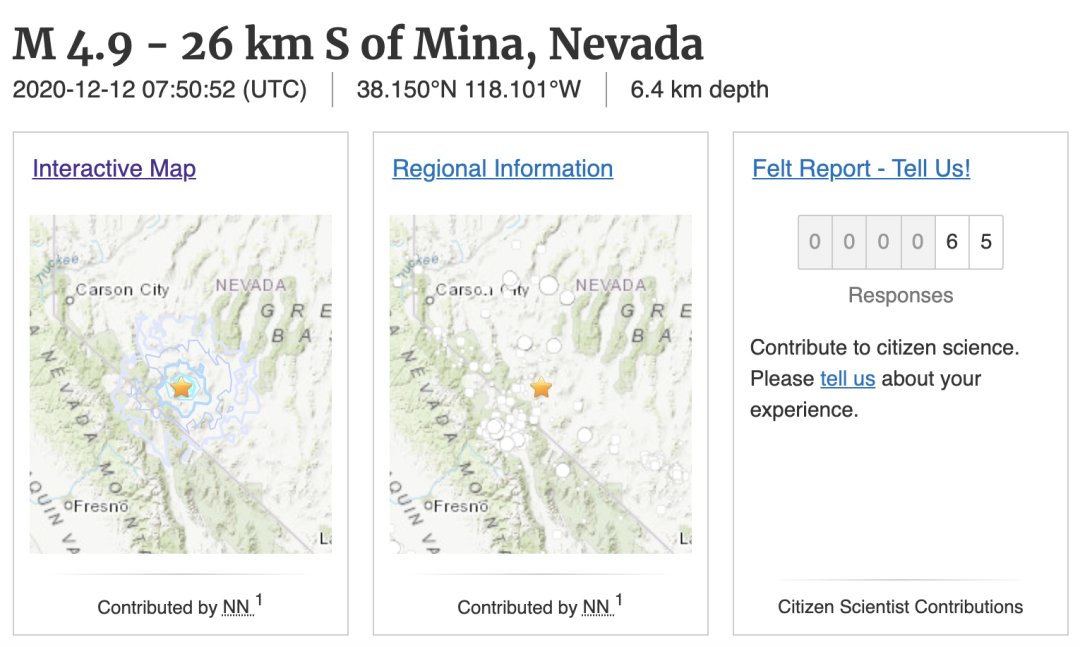Click the "tell us" inline link
The image size is (1080, 647).
(847, 379)
